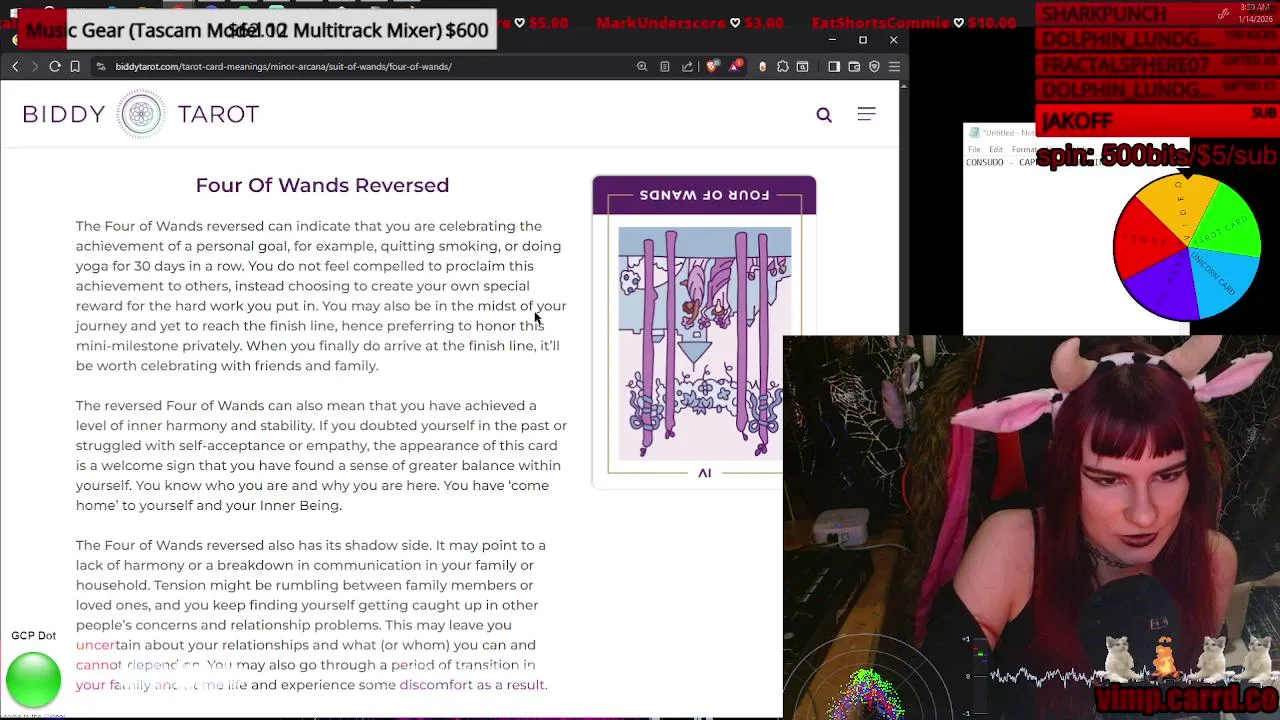Screen dimensions: 1280x720
Task: Bookmark this page with the bookmark icon
Action: (75, 66)
